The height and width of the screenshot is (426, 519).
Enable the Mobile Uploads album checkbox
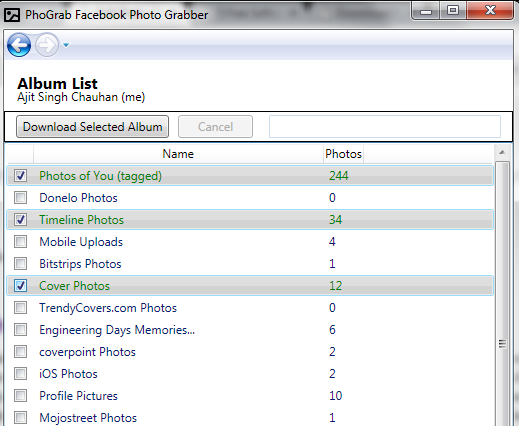pos(20,241)
